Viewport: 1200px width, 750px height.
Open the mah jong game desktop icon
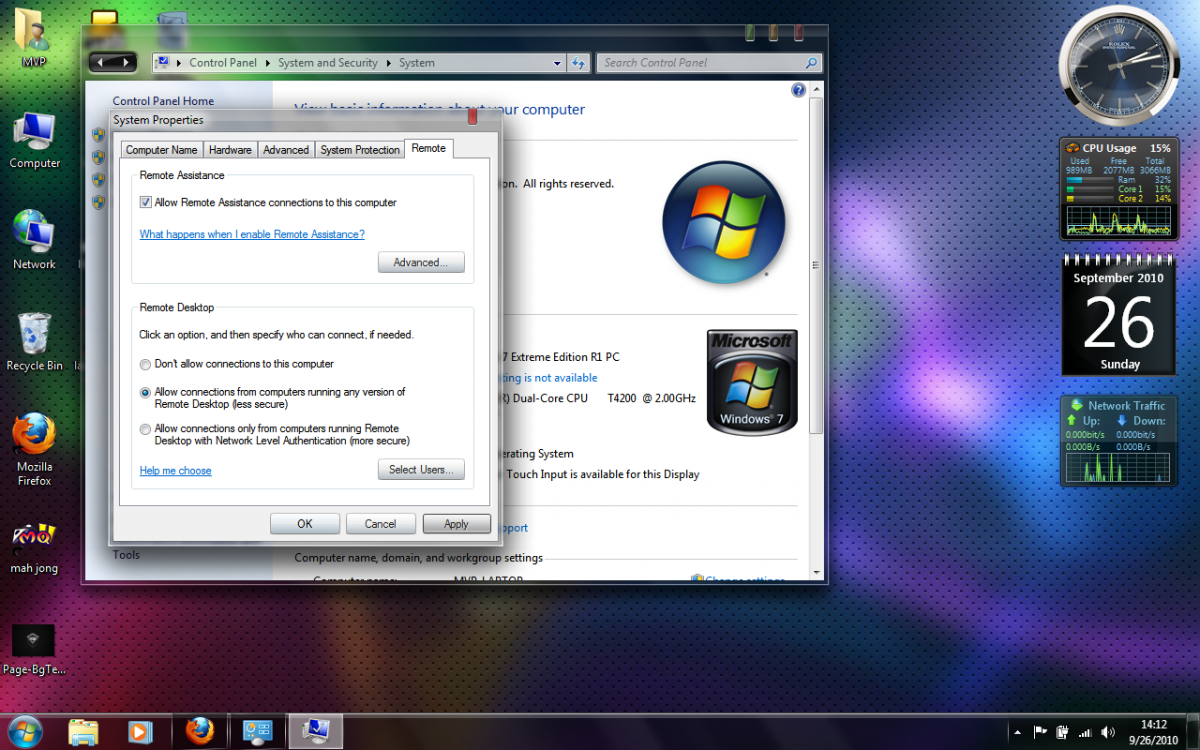(x=34, y=548)
